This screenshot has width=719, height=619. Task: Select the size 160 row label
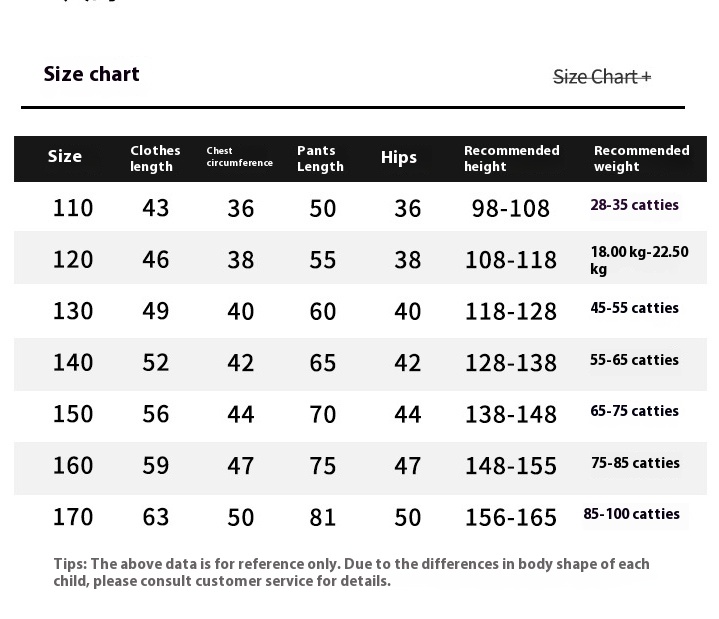[x=73, y=465]
